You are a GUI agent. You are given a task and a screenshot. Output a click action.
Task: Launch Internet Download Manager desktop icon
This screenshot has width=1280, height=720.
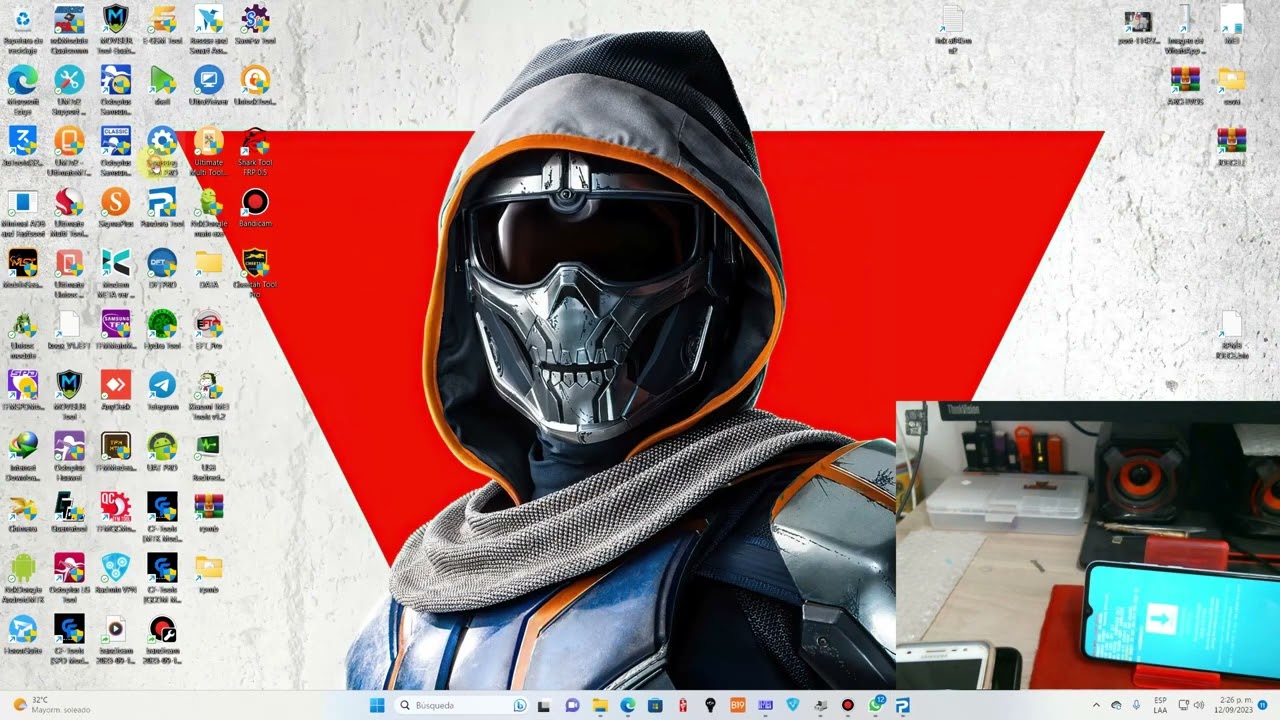click(22, 455)
